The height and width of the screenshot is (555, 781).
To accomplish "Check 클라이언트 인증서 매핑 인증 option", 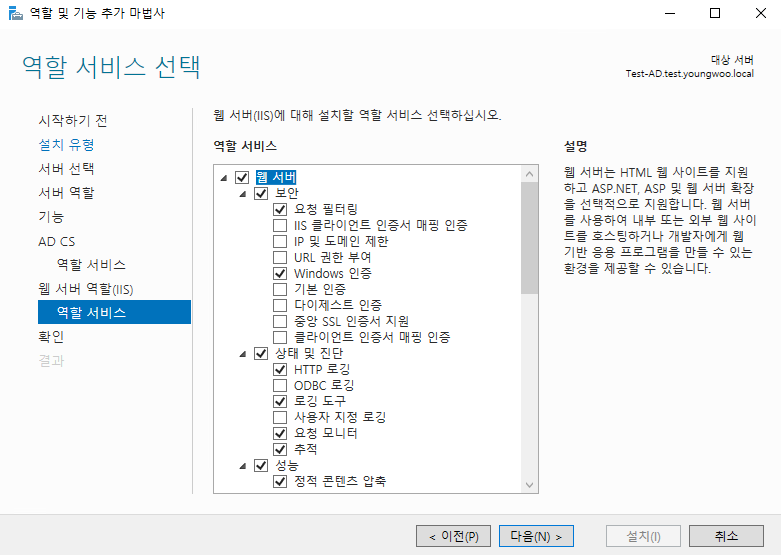I will [280, 337].
